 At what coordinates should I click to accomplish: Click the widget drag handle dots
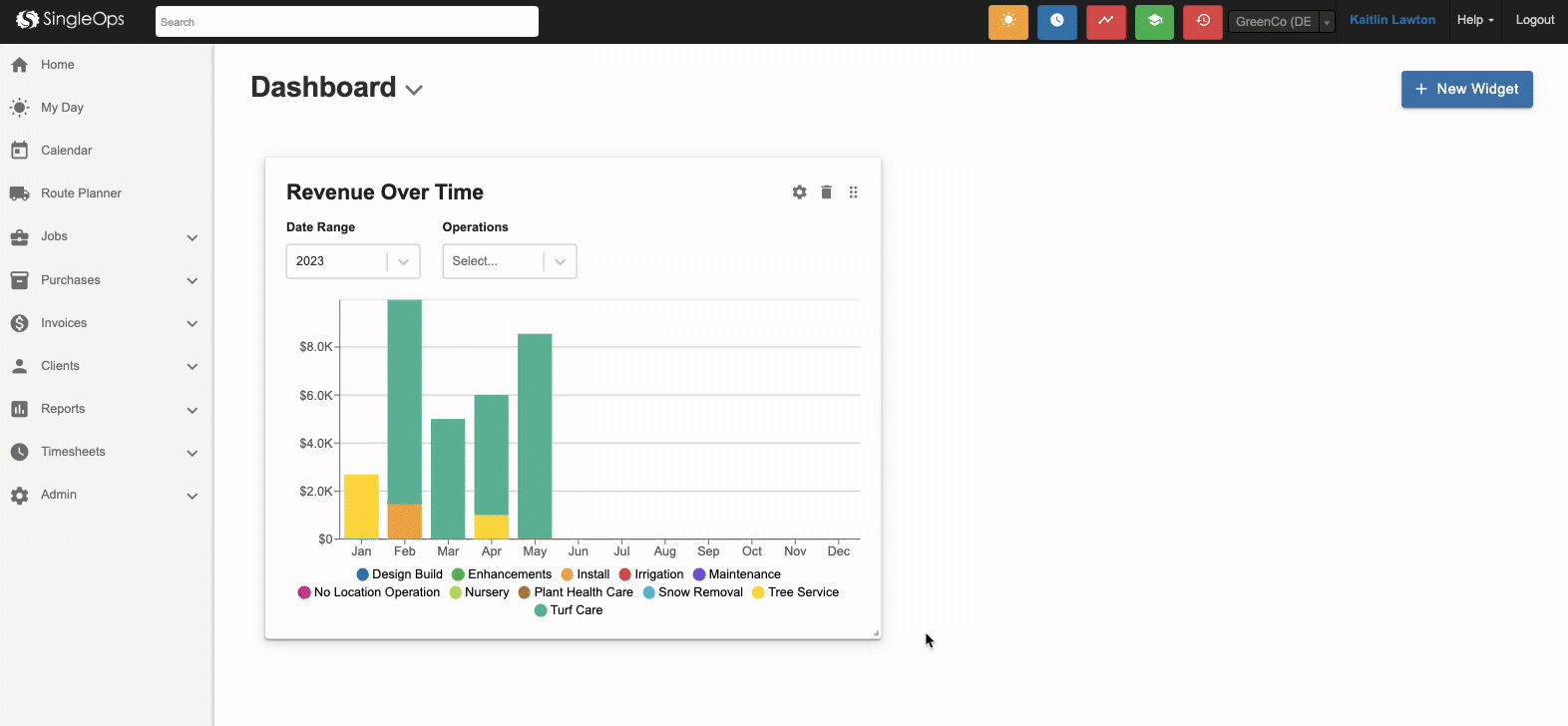pyautogui.click(x=853, y=192)
